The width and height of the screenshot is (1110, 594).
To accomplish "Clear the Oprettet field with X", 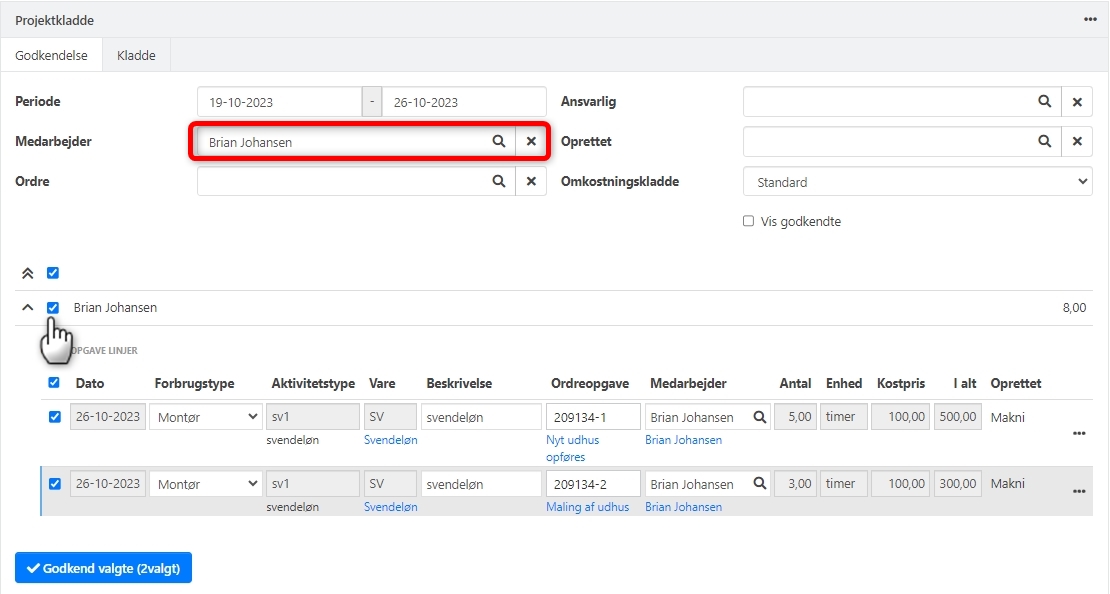I will pyautogui.click(x=1077, y=142).
